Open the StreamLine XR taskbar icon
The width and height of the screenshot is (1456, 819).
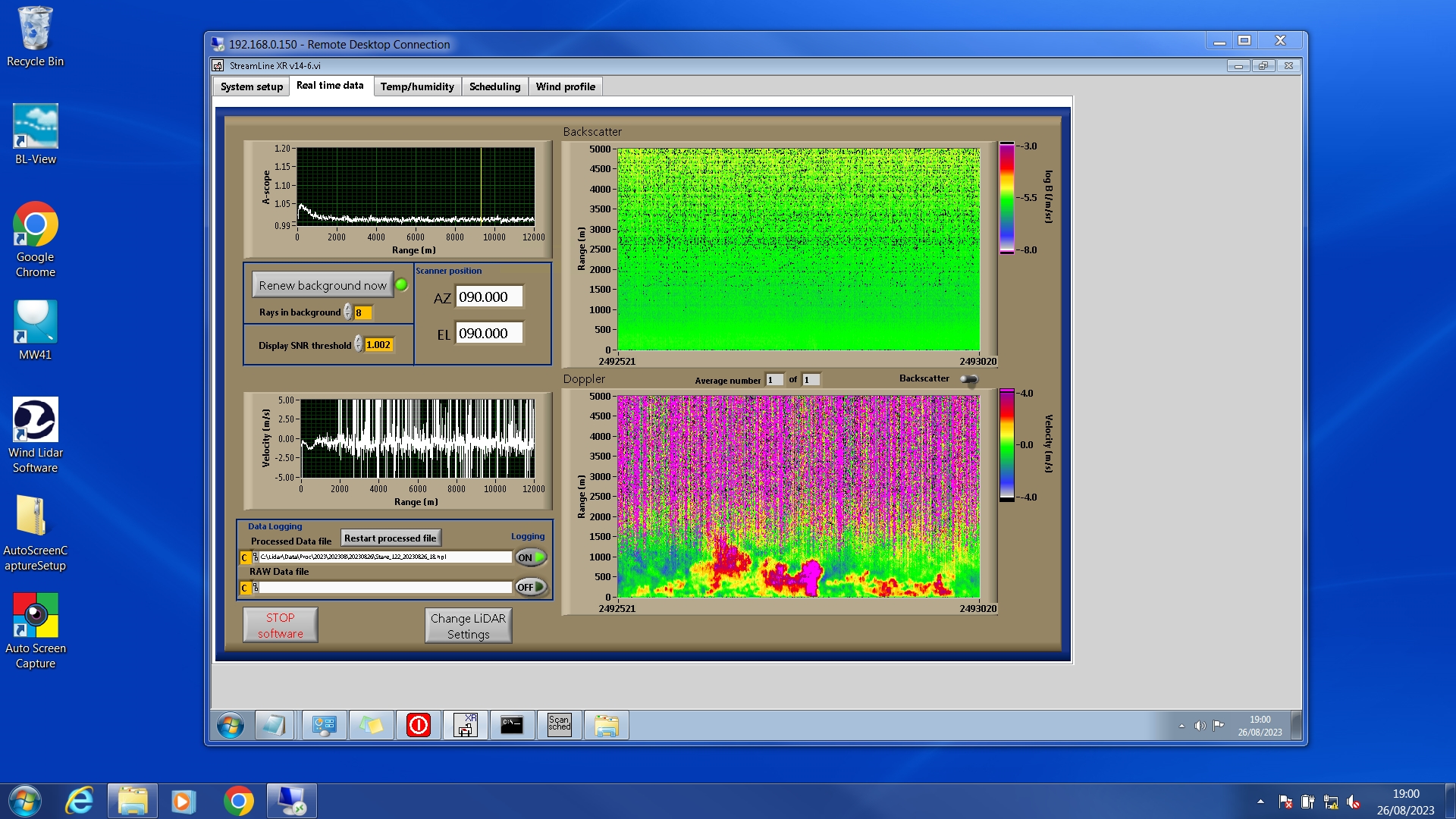465,725
